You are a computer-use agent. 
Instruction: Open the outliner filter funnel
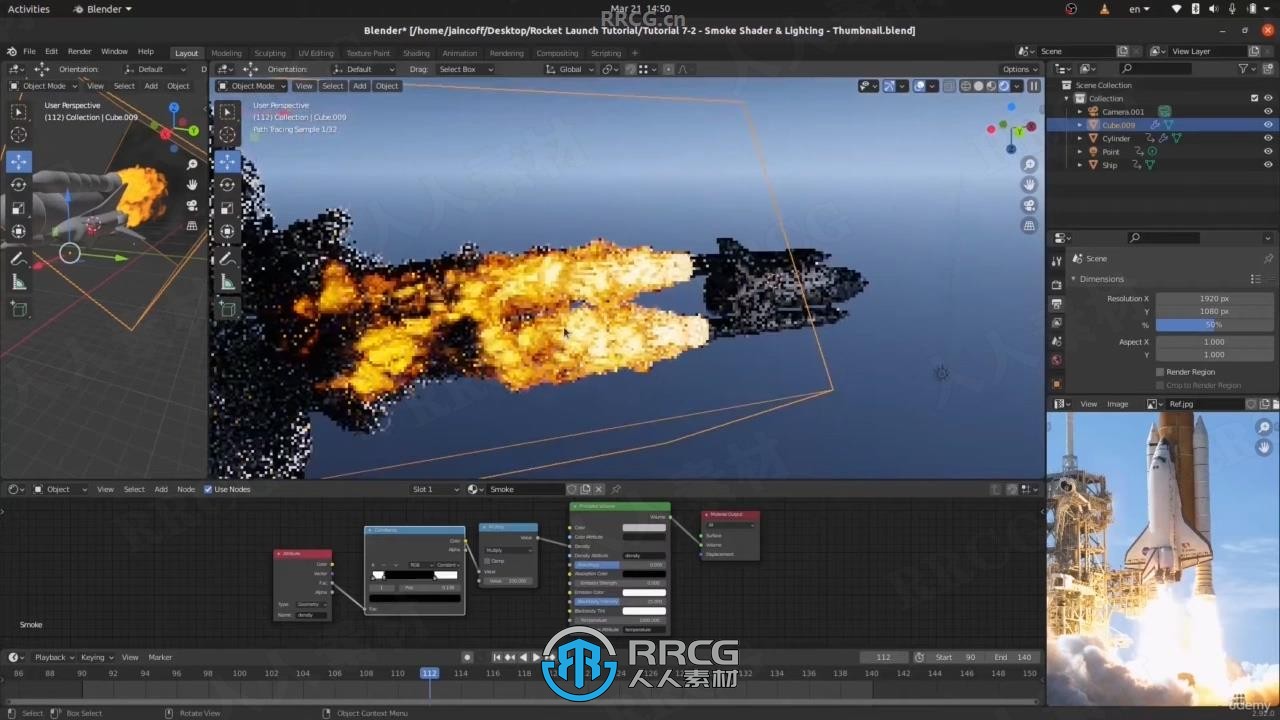pos(1243,69)
